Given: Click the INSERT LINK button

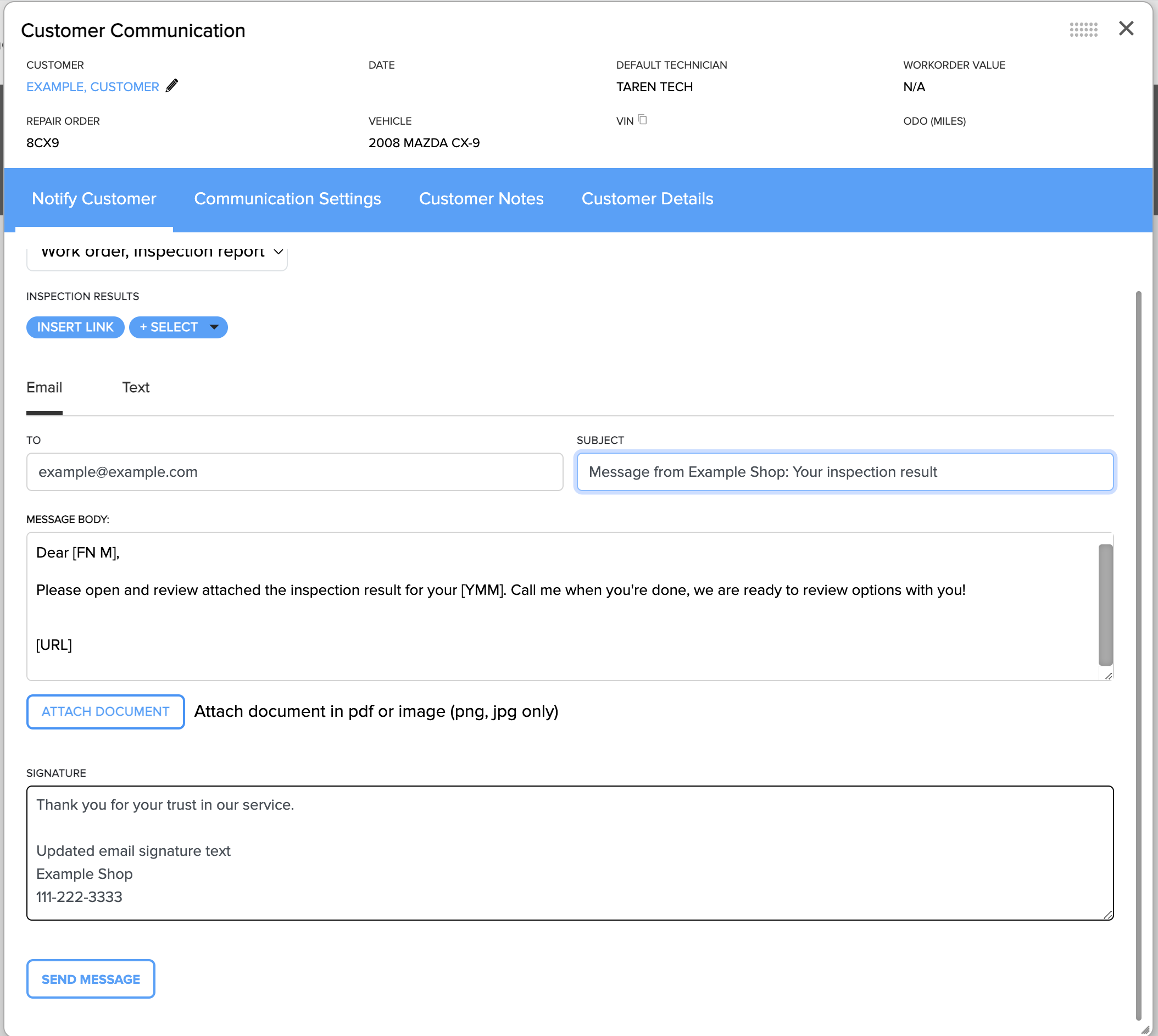Looking at the screenshot, I should (75, 327).
